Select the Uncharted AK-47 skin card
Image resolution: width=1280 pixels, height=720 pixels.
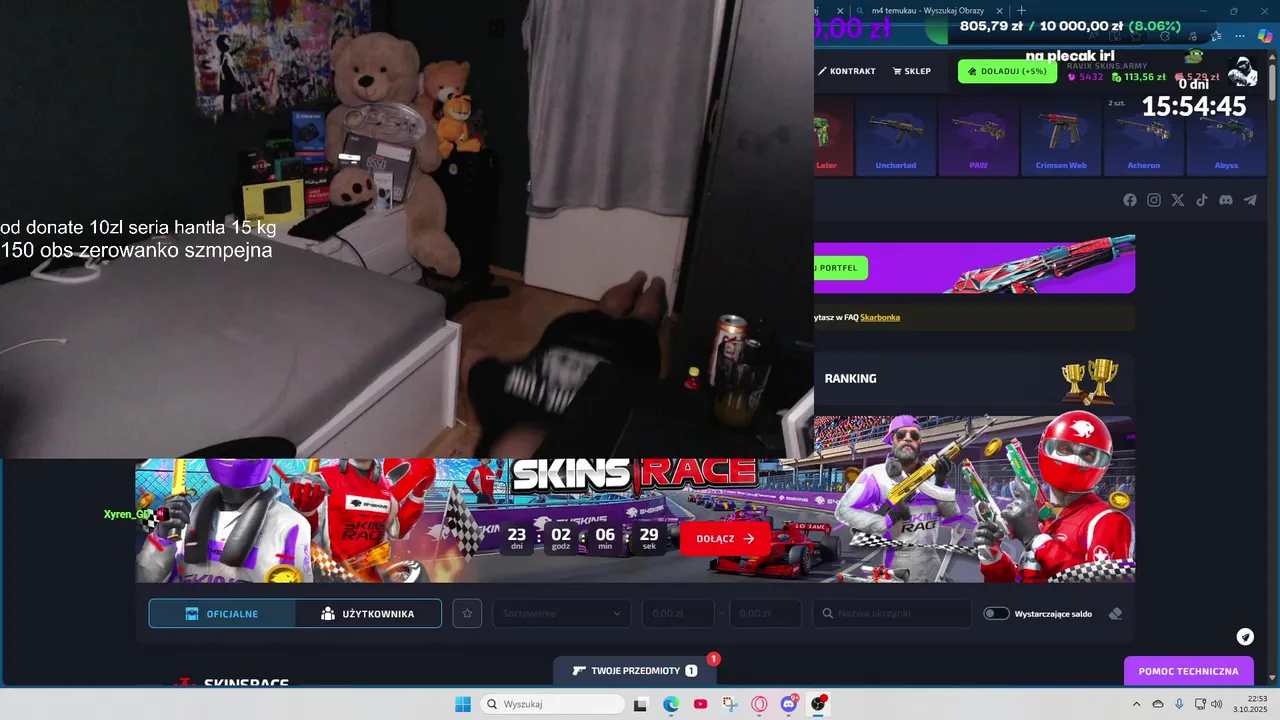[896, 137]
